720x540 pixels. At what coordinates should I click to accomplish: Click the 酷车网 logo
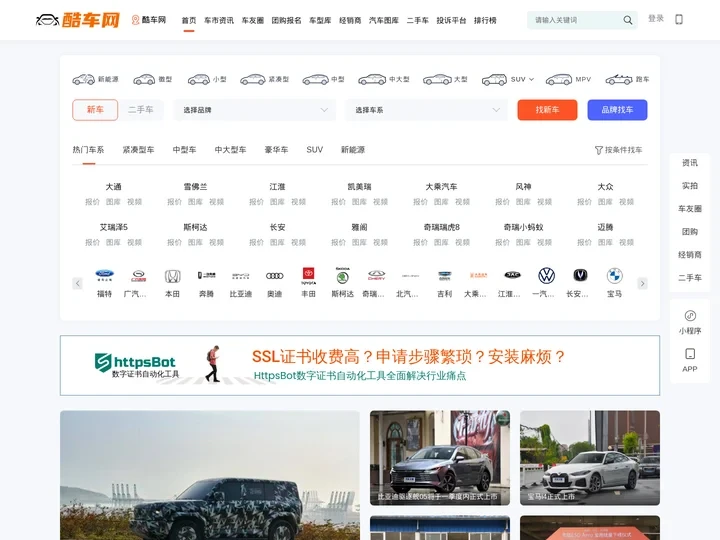pyautogui.click(x=78, y=20)
